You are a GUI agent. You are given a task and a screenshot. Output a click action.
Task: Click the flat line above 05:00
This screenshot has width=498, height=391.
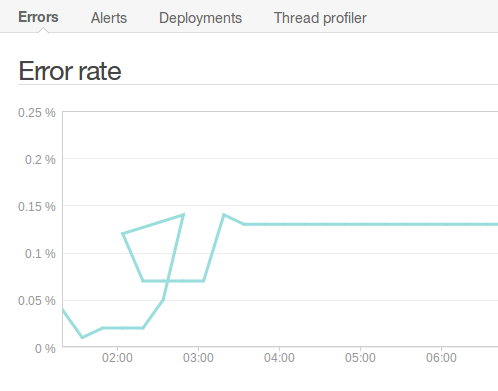(360, 224)
